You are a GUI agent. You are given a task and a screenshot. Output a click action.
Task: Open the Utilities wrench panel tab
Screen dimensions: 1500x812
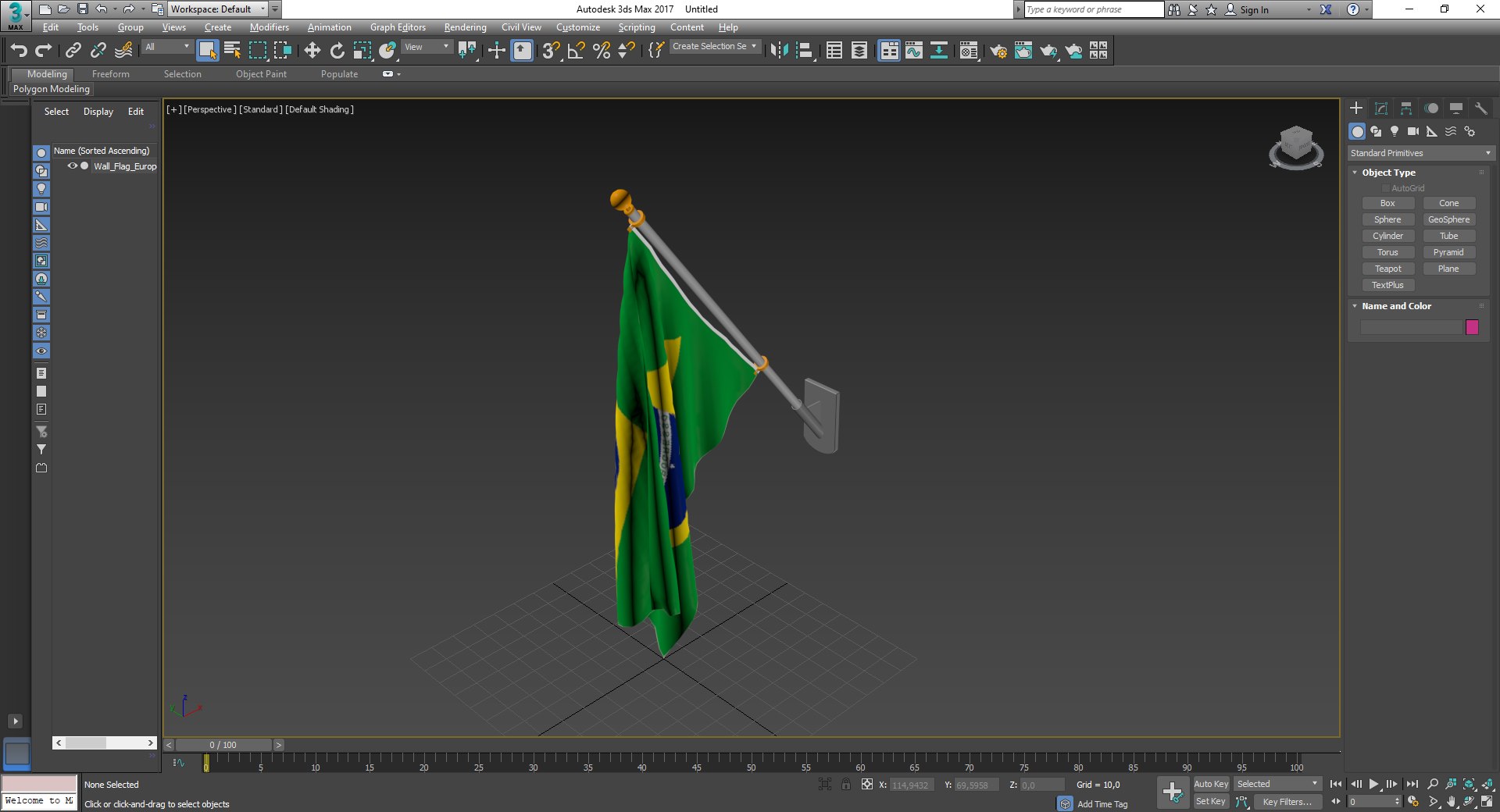1481,109
